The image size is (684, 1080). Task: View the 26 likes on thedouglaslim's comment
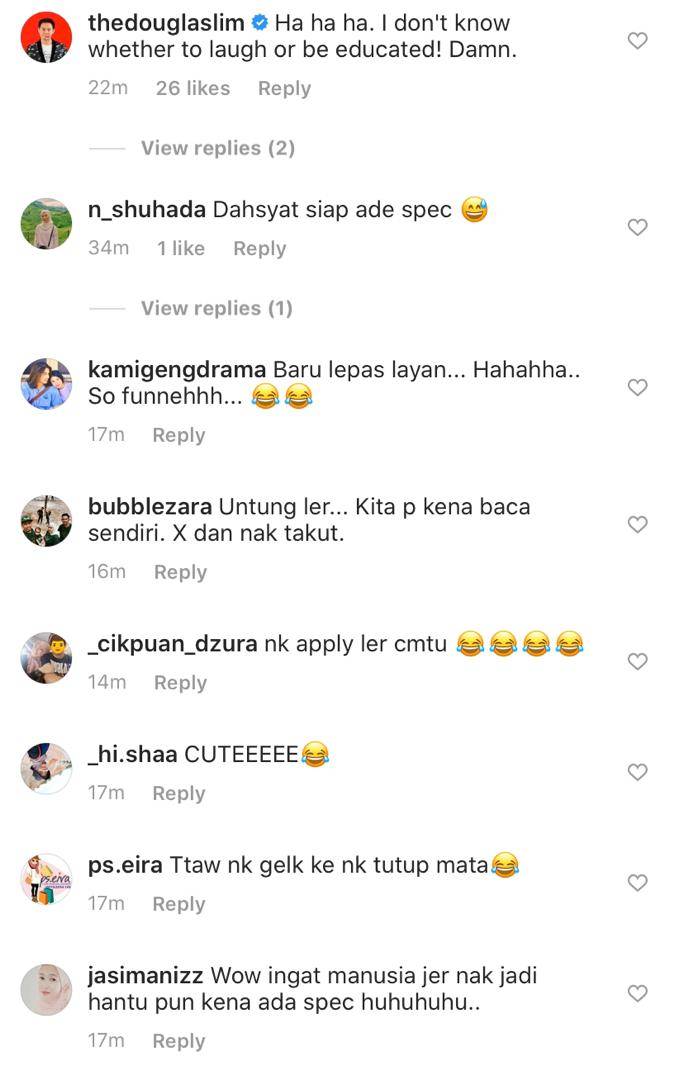[192, 88]
